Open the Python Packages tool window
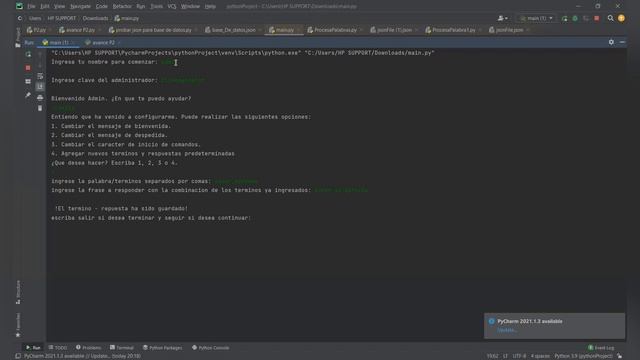This screenshot has height=360, width=640. click(x=162, y=348)
